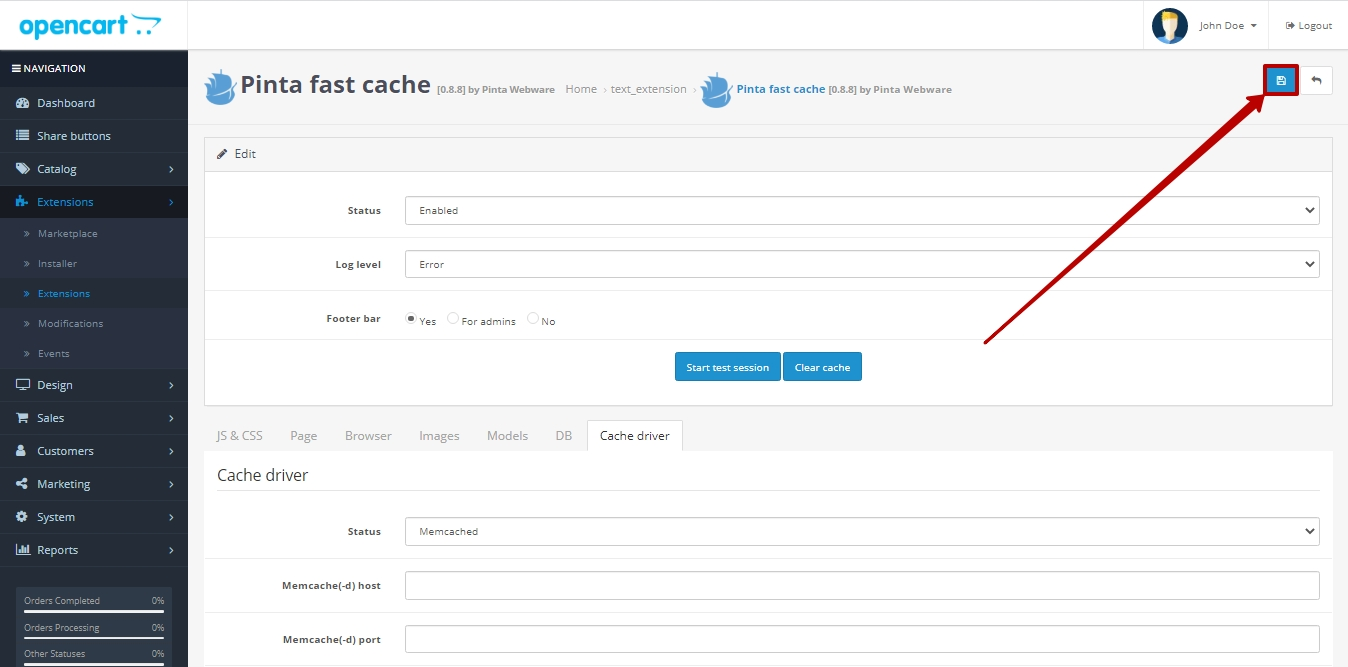Toggle the Navigation hamburger icon
This screenshot has height=667, width=1348.
click(x=16, y=69)
